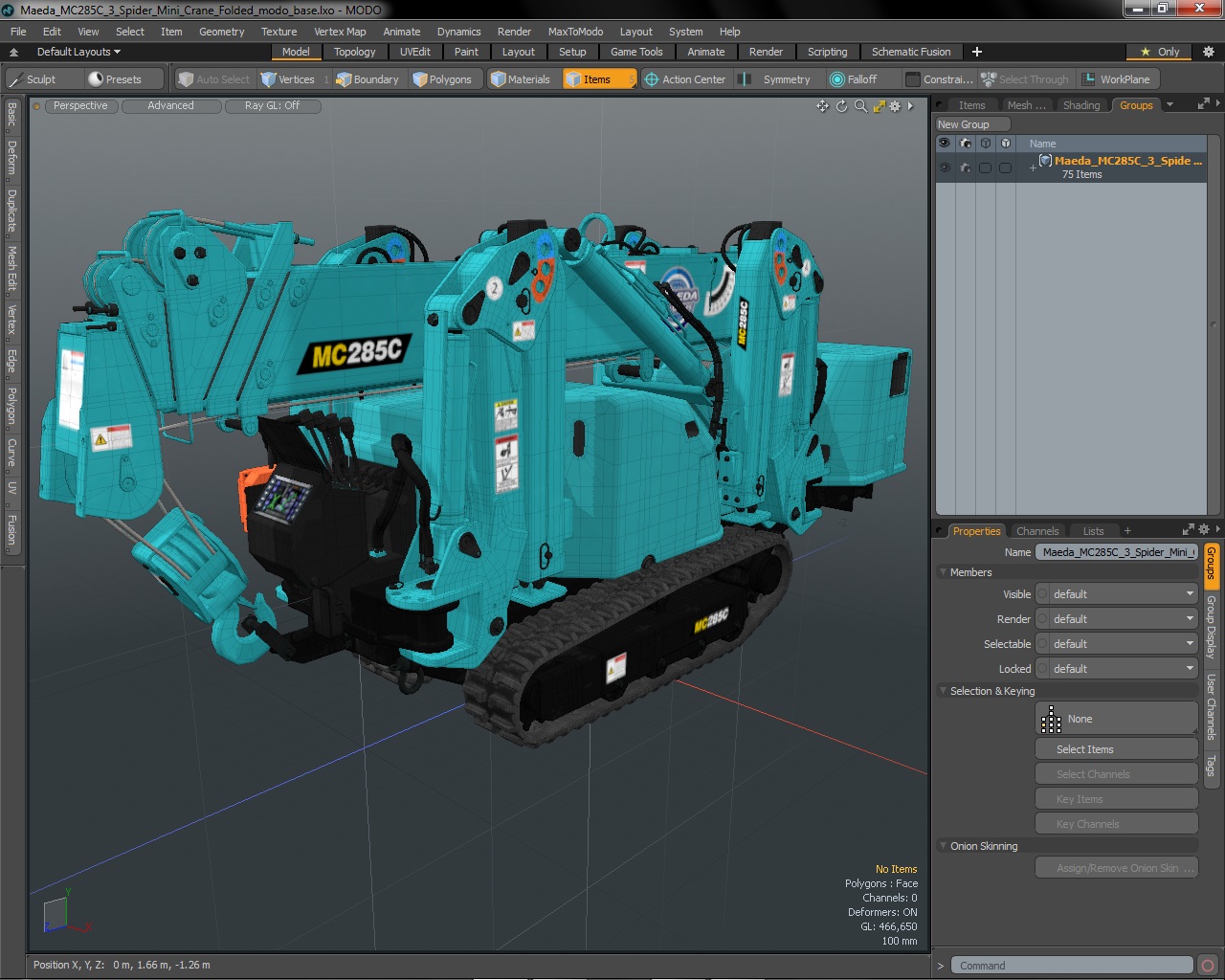
Task: Click the New Group button
Action: [x=972, y=124]
